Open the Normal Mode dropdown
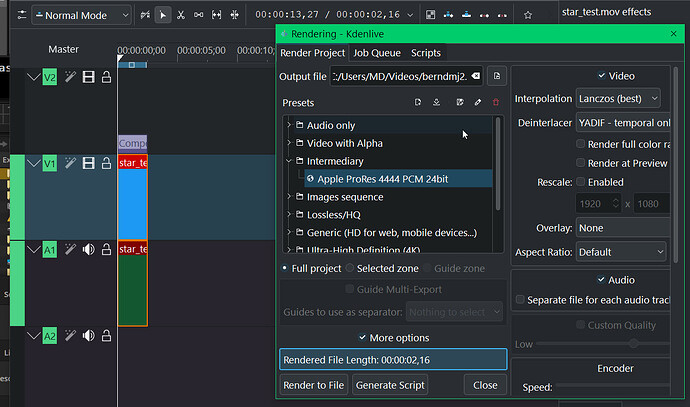This screenshot has width=690, height=407. click(x=82, y=15)
